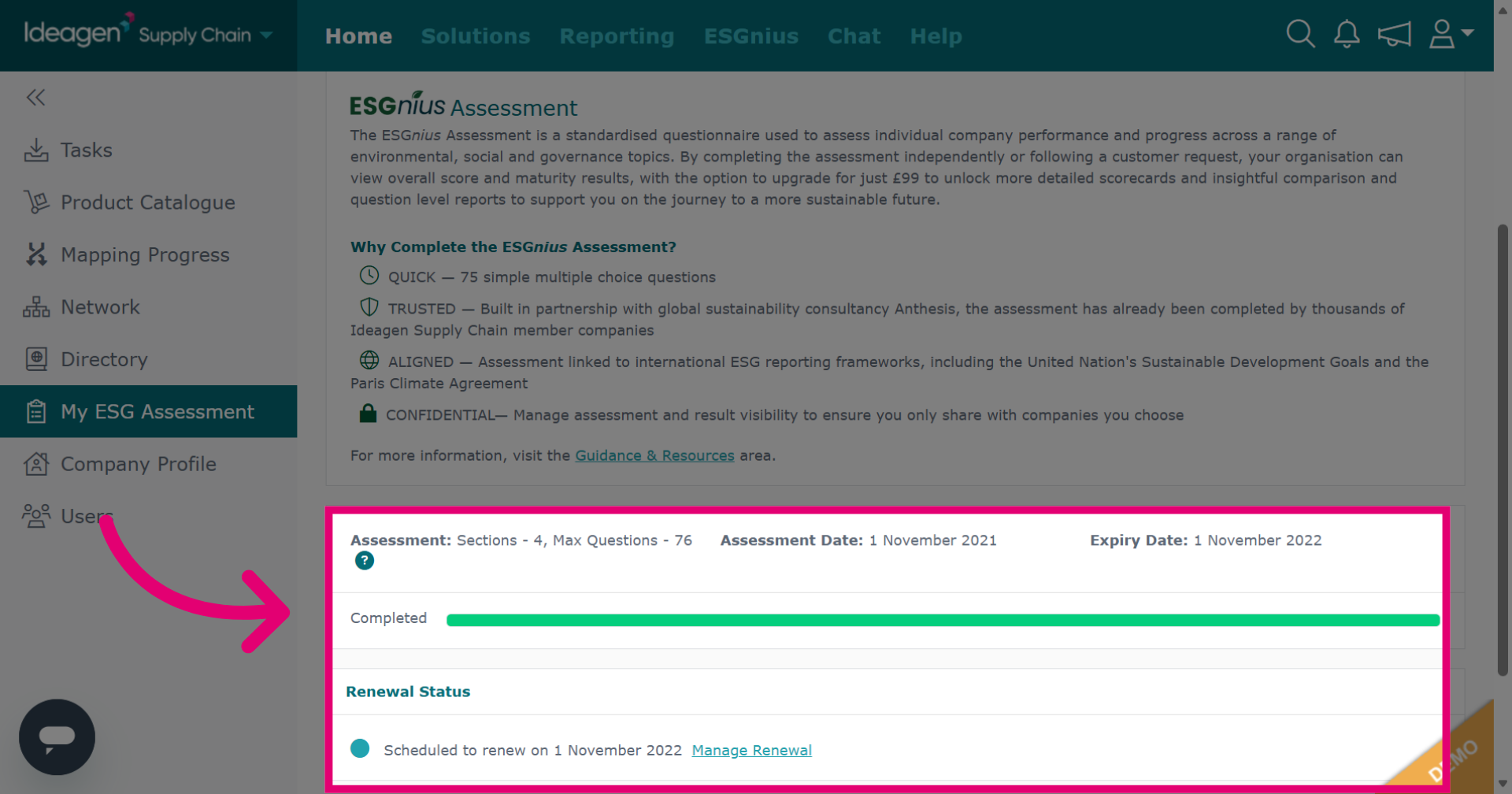The image size is (1512, 794).
Task: Click the Users people icon
Action: pyautogui.click(x=36, y=516)
